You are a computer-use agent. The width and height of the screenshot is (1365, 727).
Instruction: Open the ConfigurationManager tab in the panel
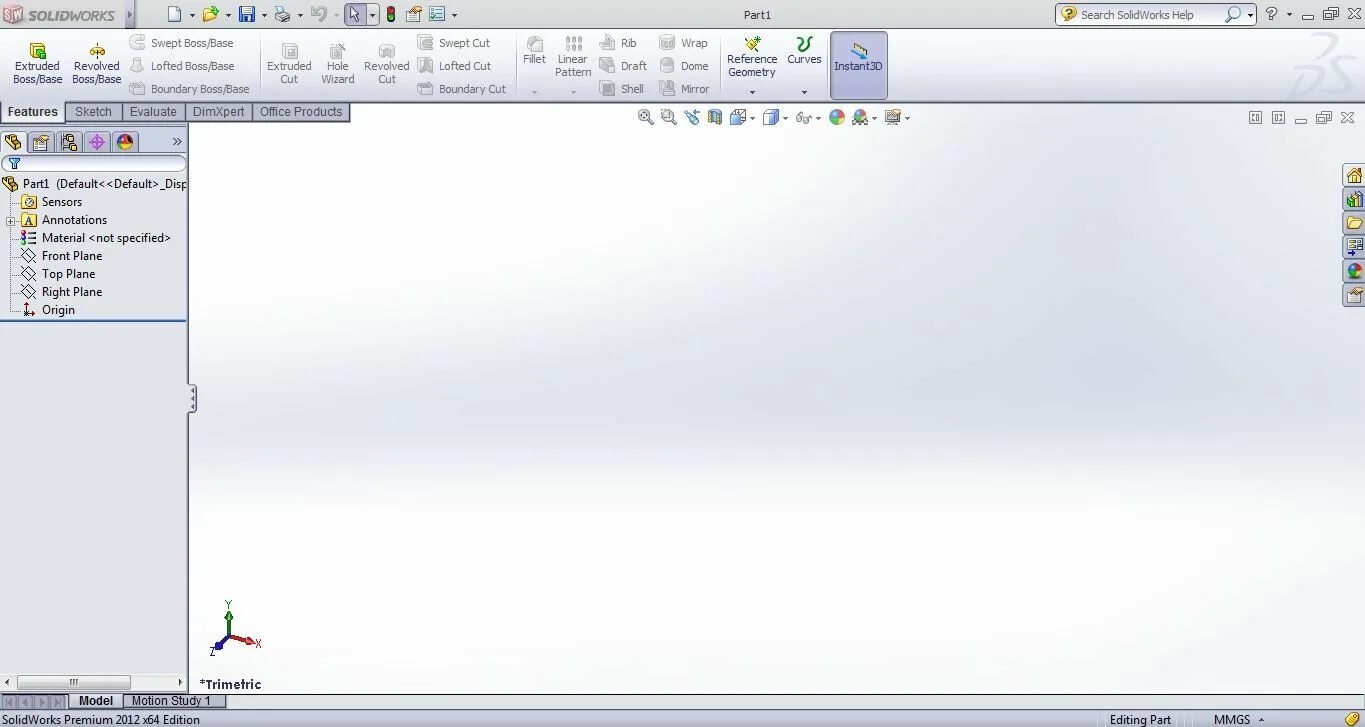pyautogui.click(x=69, y=142)
